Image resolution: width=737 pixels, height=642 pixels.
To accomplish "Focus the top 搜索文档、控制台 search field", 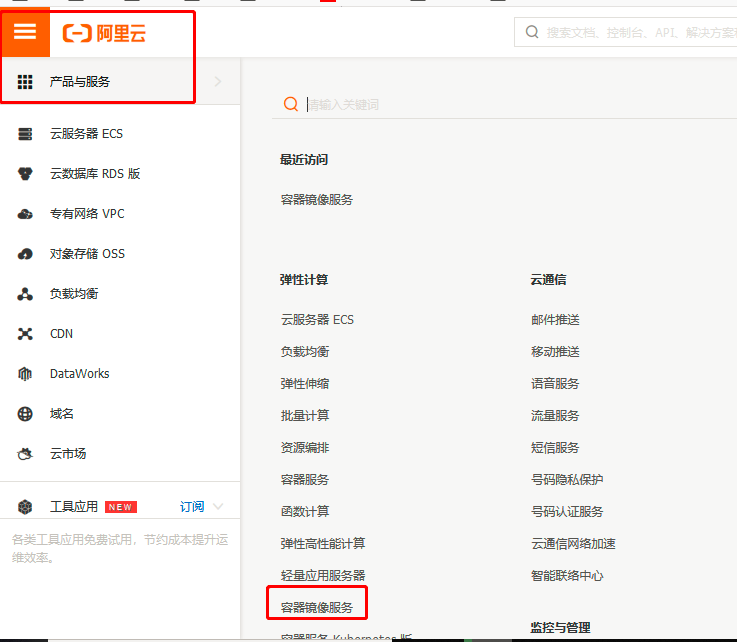I will click(626, 32).
